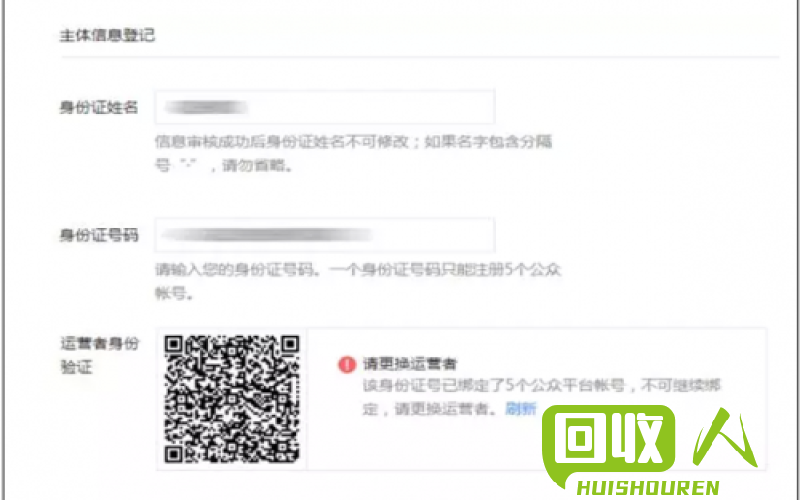
Task: Click the QR code's top-right finder square
Action: pos(290,344)
